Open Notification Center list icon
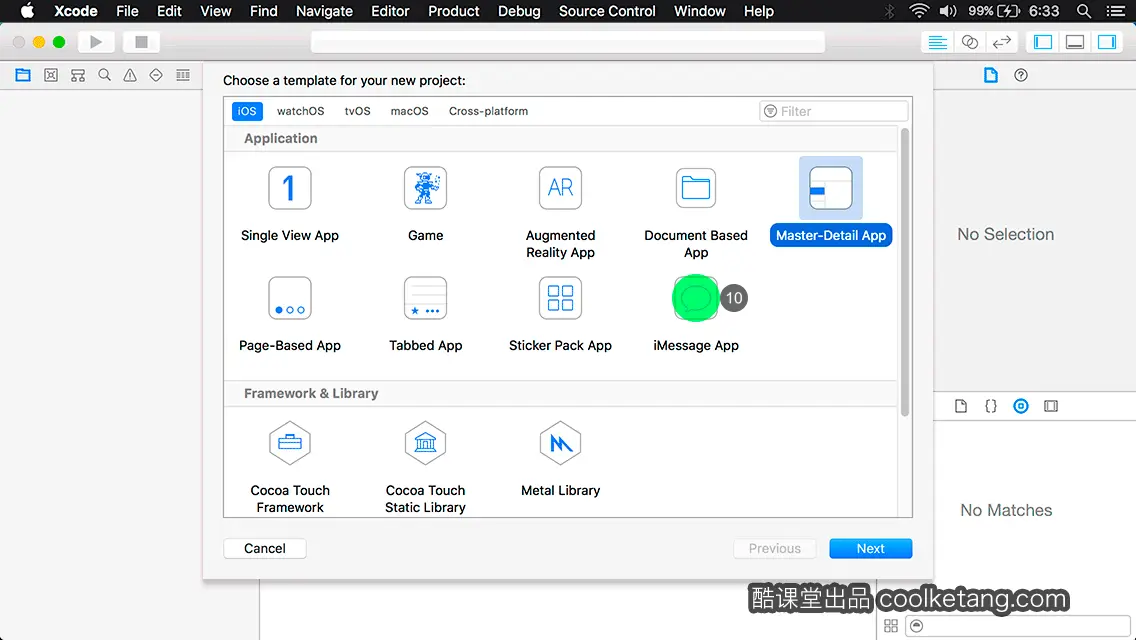 coord(1116,11)
